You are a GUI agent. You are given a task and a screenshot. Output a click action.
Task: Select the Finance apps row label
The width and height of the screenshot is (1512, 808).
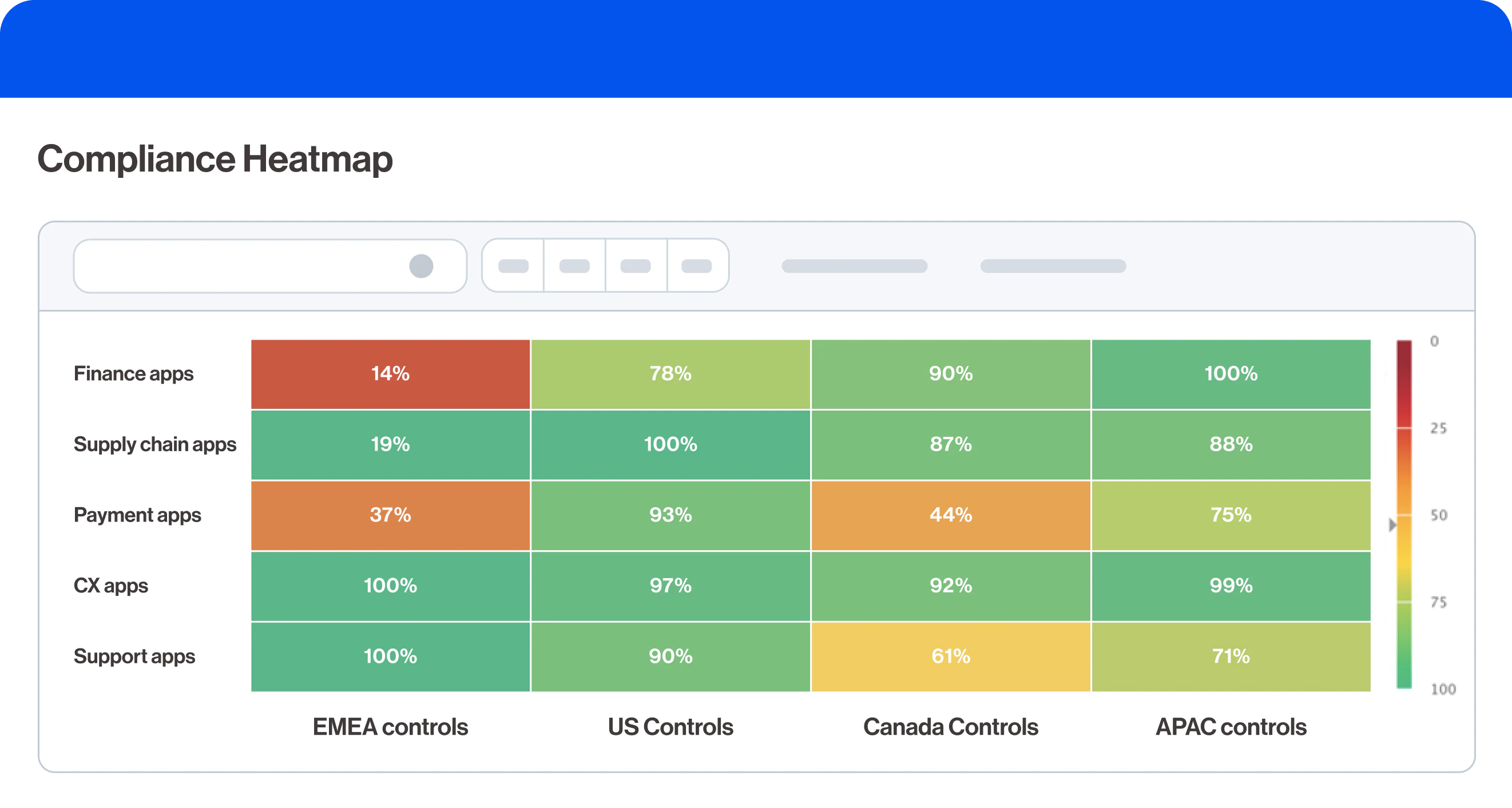pos(133,374)
